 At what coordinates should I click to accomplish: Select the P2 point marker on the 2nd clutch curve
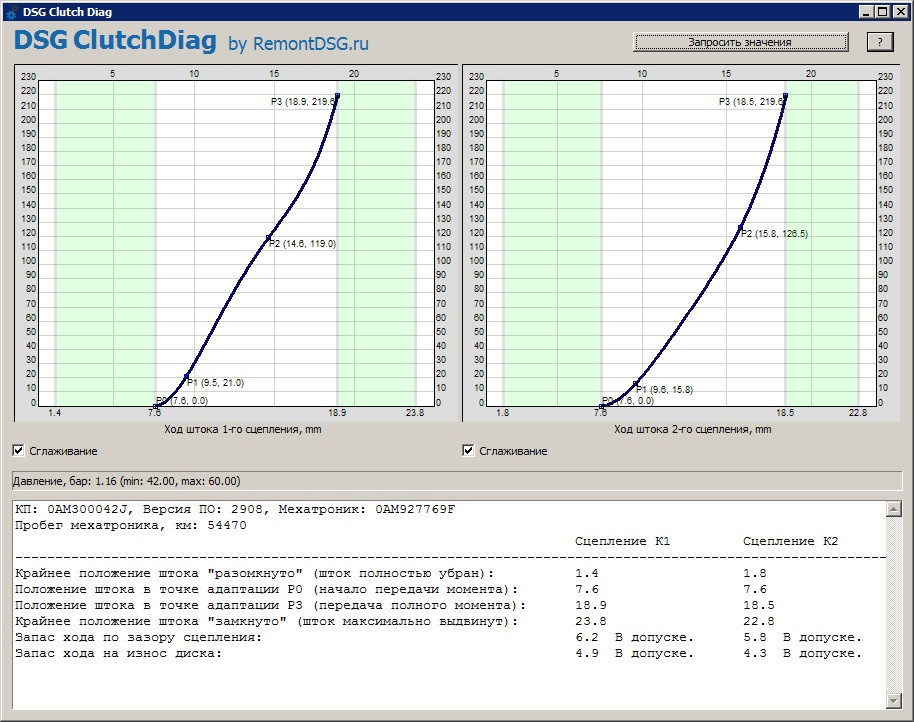click(x=740, y=227)
